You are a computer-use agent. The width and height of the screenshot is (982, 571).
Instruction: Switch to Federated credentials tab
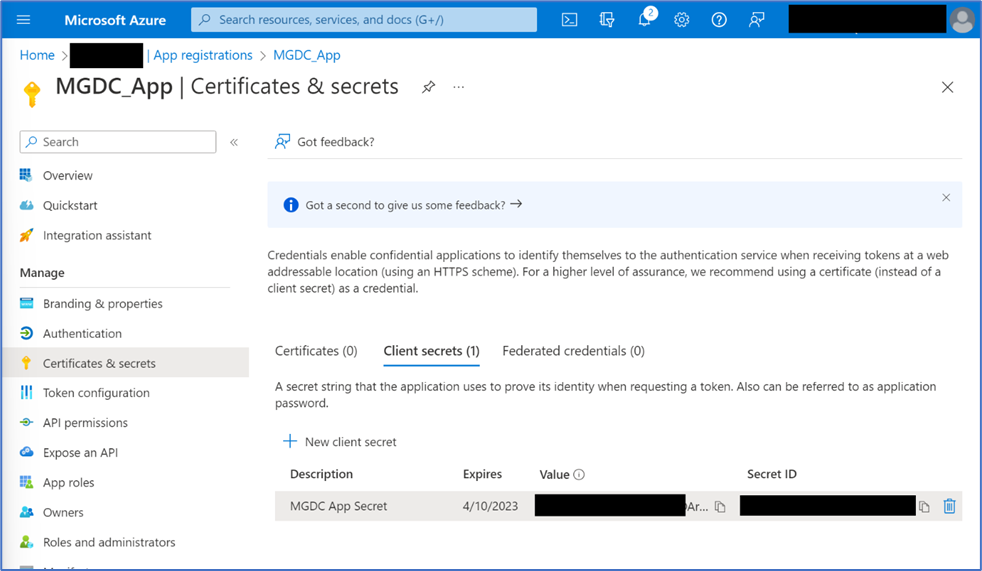point(573,351)
